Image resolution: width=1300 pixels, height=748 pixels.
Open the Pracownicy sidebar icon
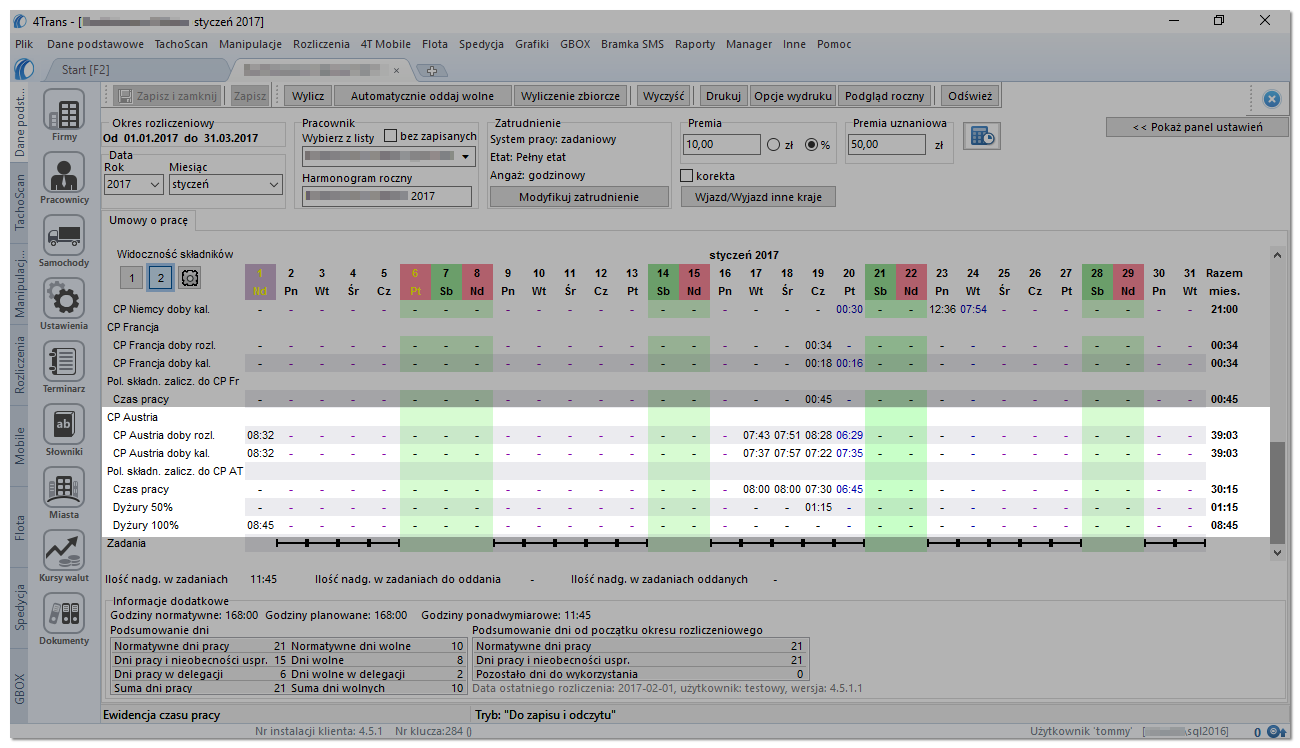[x=64, y=178]
